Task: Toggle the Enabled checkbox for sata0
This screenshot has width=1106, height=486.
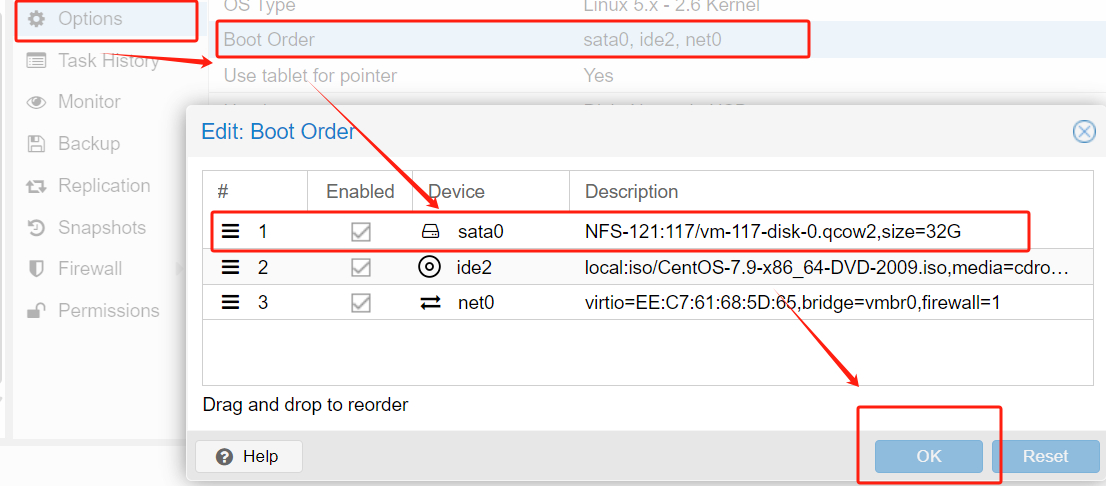Action: (x=360, y=231)
